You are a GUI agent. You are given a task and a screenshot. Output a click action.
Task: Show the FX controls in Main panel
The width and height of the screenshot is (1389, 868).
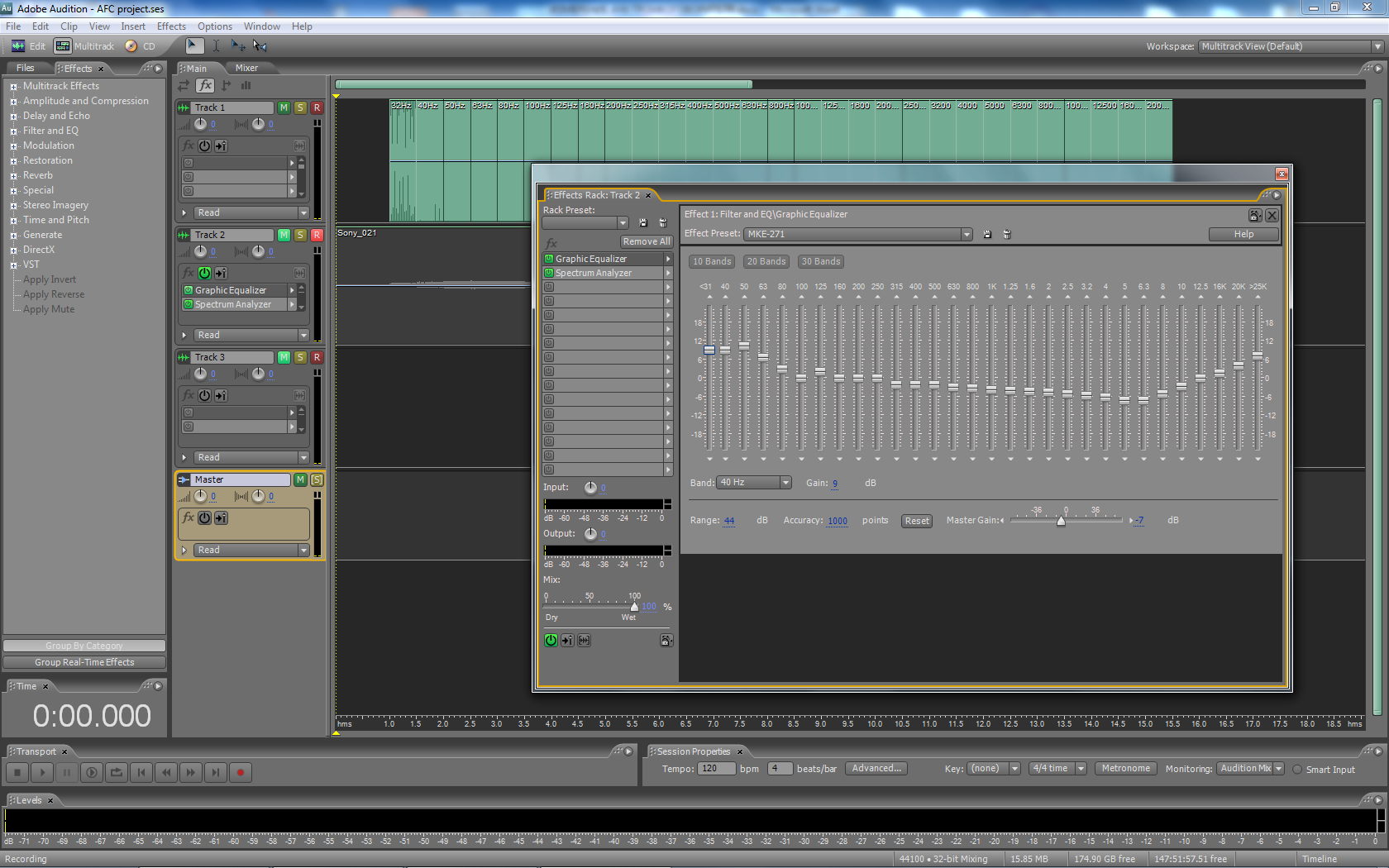coord(205,85)
